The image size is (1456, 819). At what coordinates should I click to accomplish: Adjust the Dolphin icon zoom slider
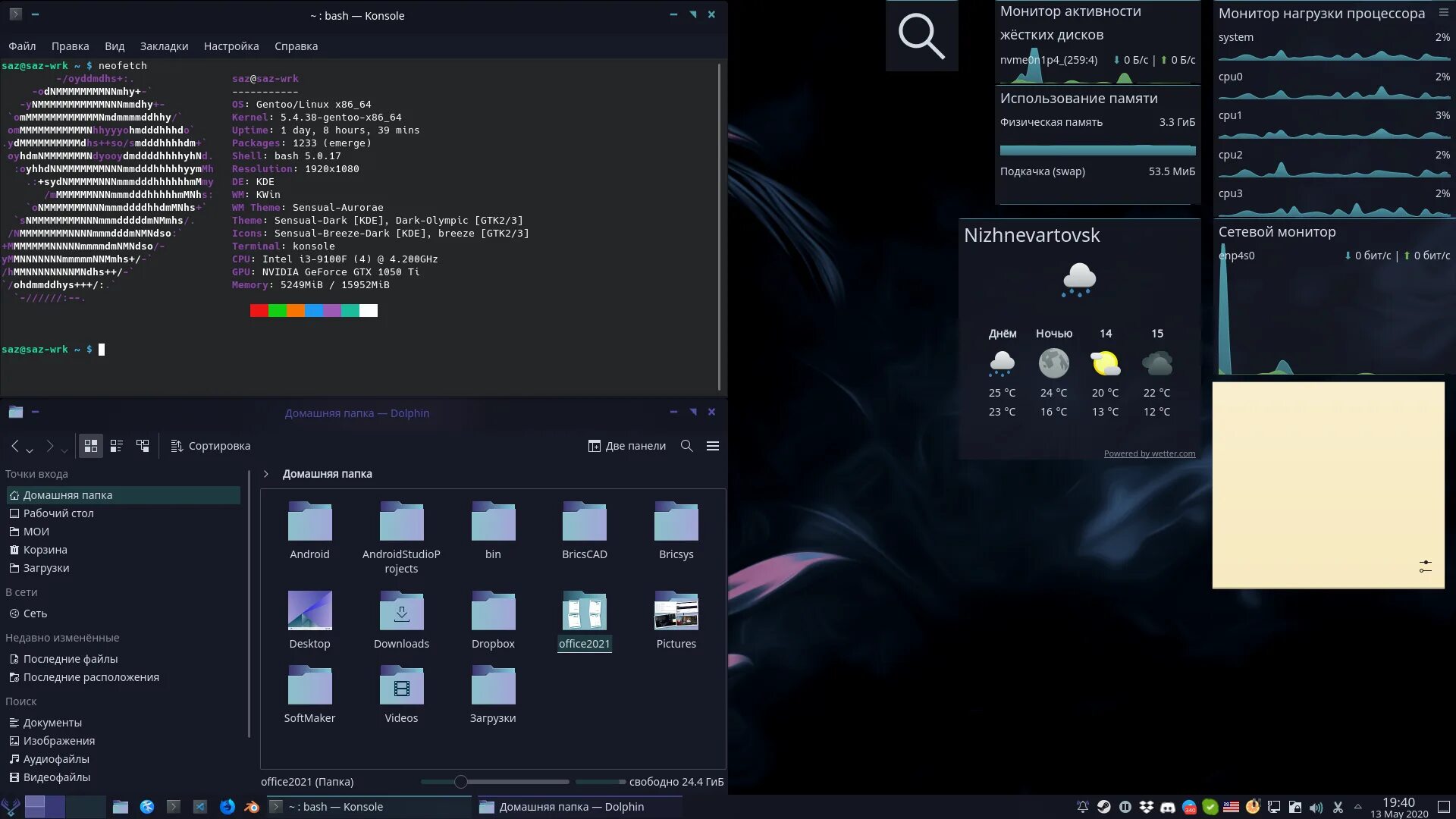pyautogui.click(x=460, y=782)
